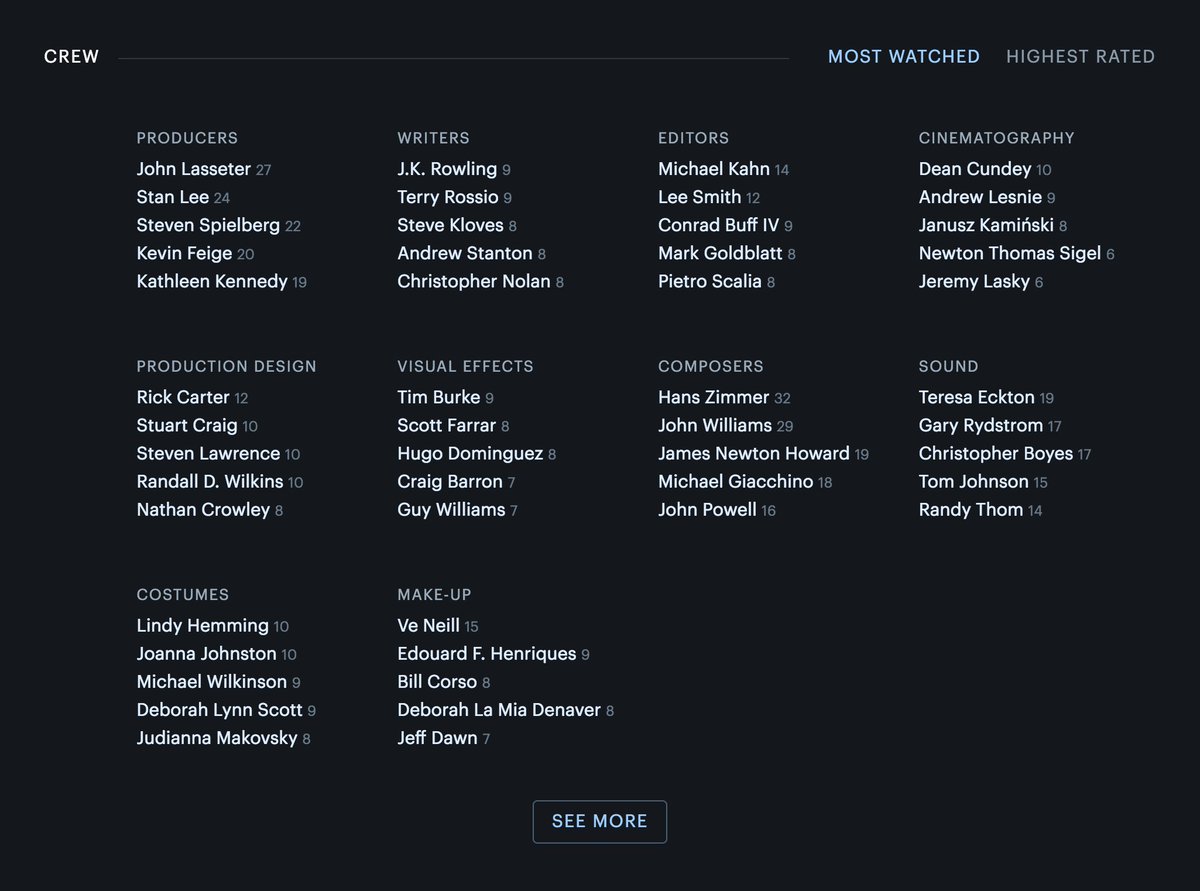The image size is (1200, 891).
Task: Open Teresa Eckton in Sound
Action: pyautogui.click(x=976, y=397)
